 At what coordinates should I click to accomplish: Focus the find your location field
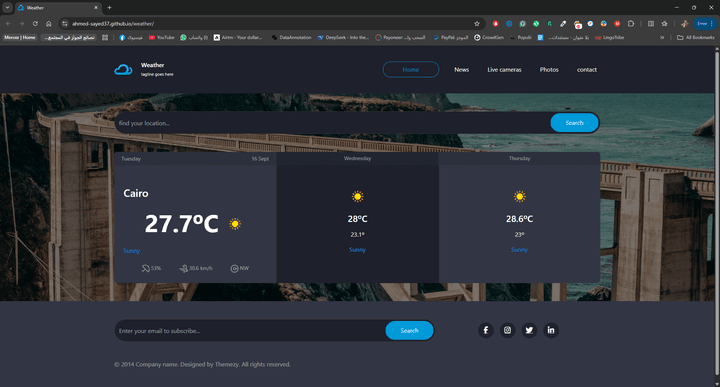pos(332,123)
